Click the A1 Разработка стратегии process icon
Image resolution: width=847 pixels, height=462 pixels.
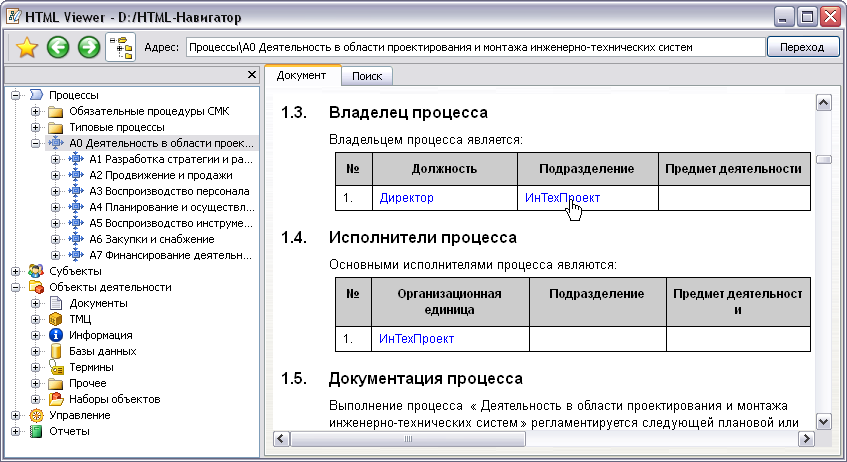[76, 159]
